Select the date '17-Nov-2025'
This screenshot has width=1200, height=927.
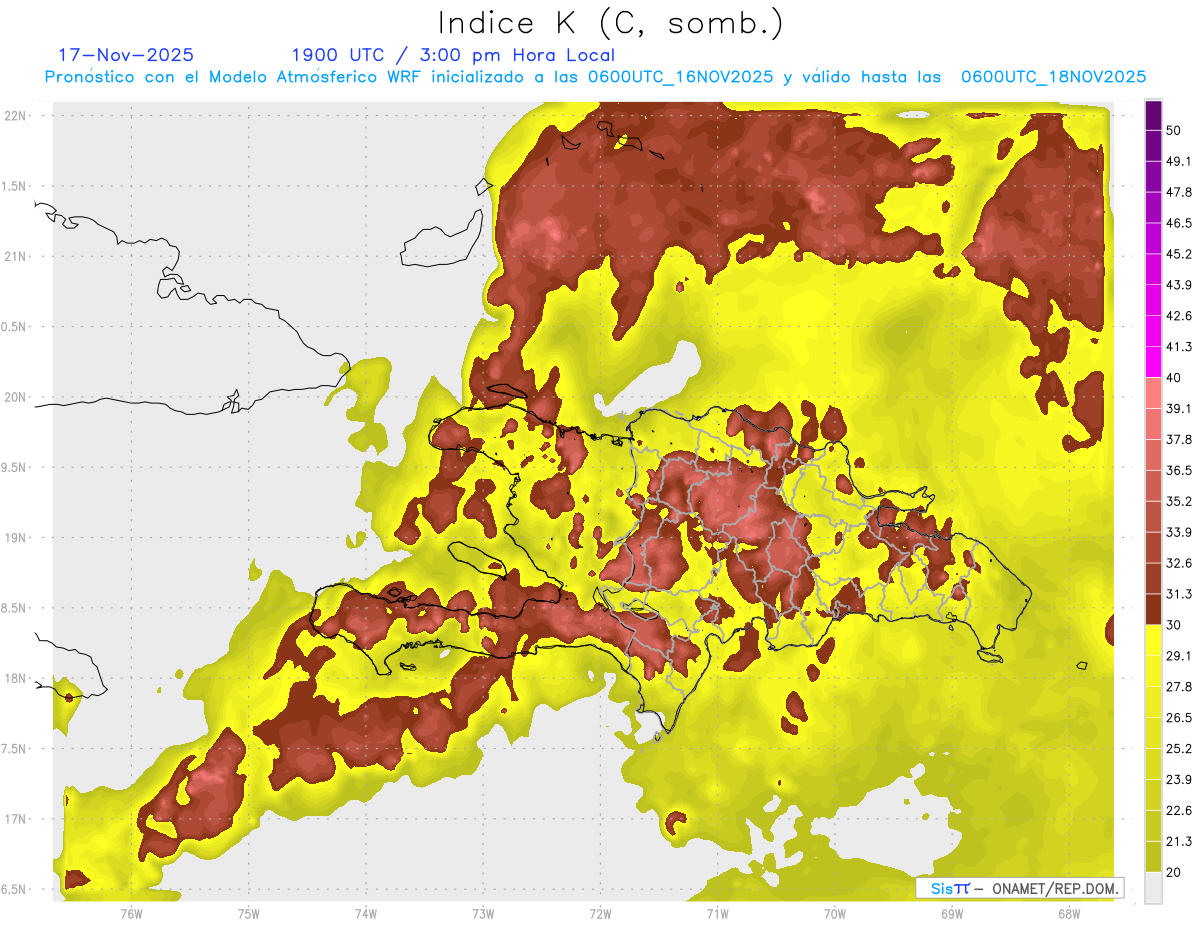(x=125, y=55)
